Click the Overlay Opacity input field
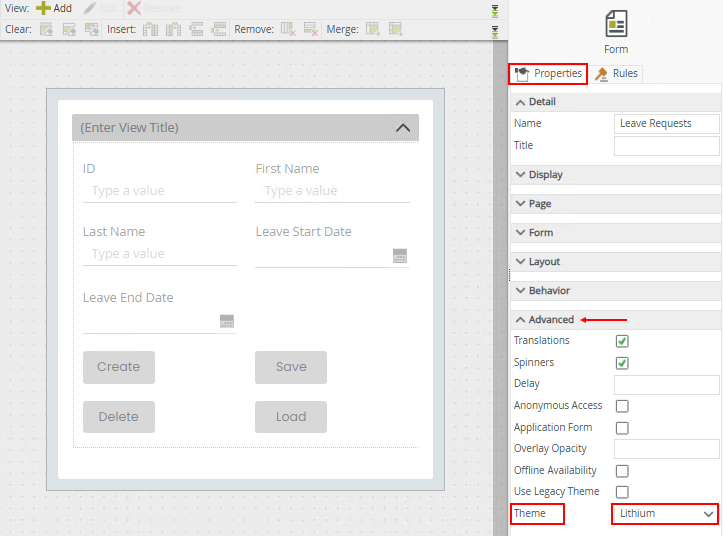This screenshot has width=723, height=536. (666, 449)
